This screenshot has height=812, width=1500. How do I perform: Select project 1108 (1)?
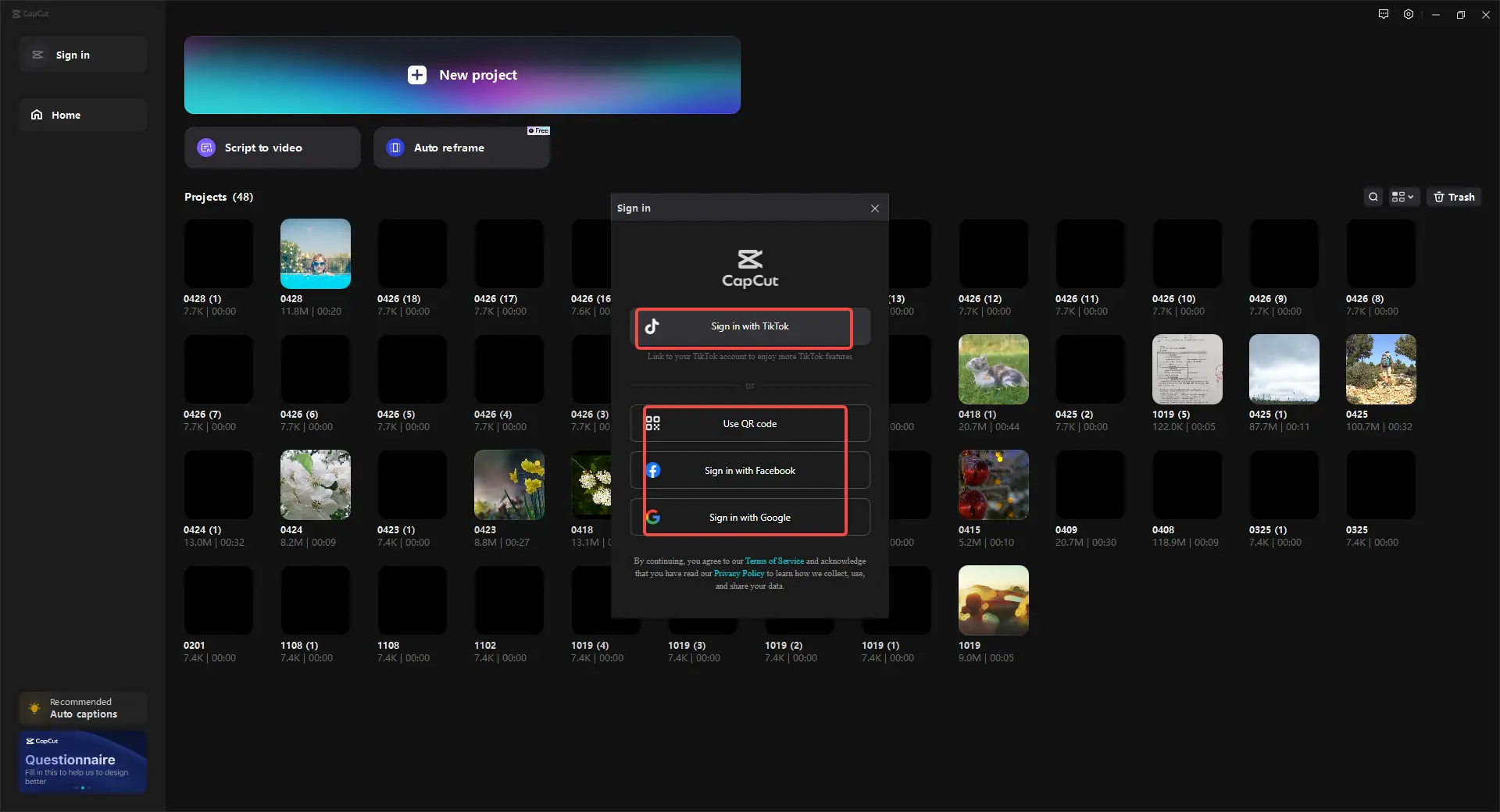pyautogui.click(x=316, y=600)
